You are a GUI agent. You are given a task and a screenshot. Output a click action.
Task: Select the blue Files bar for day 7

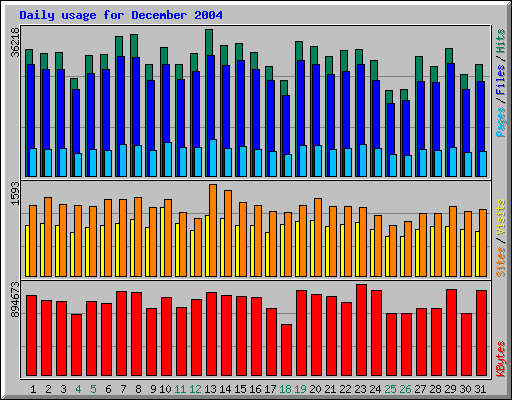coord(122,100)
